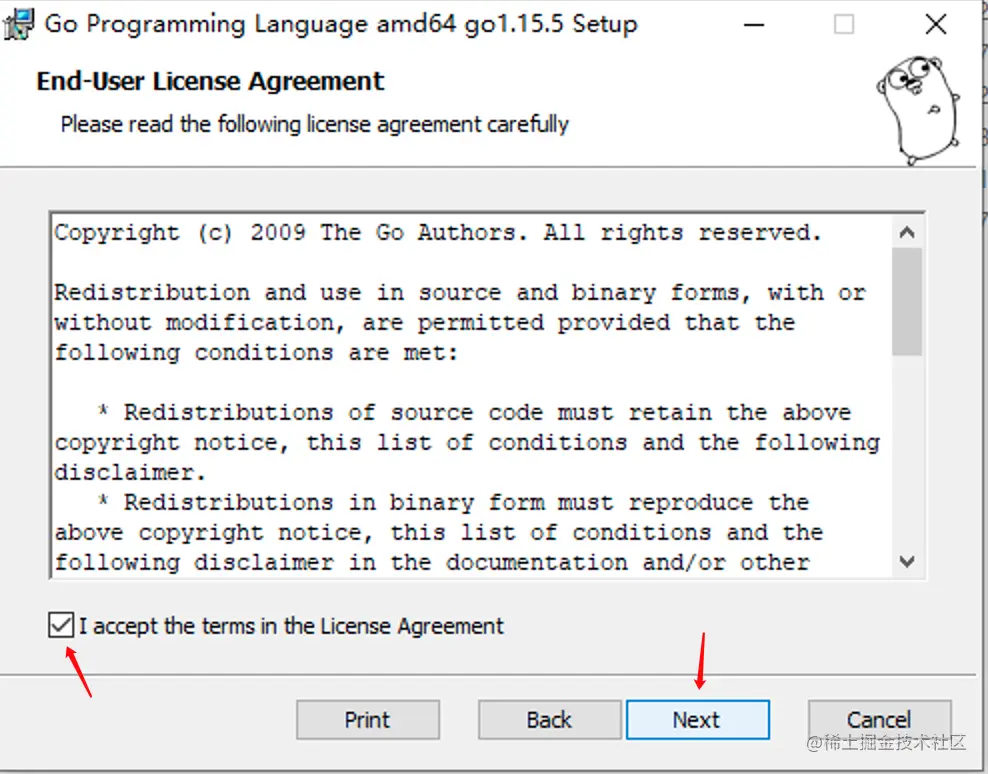Click the scrollbar down arrow
This screenshot has width=988, height=774.
tap(907, 563)
